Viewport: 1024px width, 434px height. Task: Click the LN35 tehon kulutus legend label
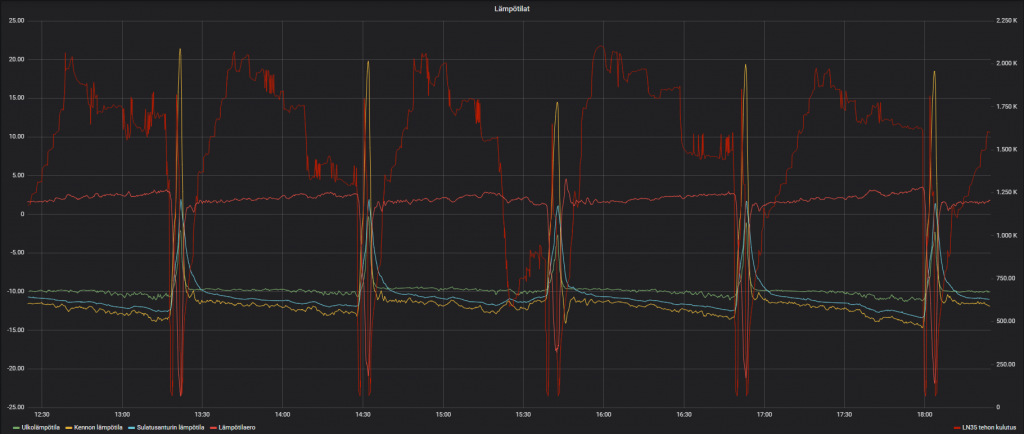pyautogui.click(x=988, y=428)
